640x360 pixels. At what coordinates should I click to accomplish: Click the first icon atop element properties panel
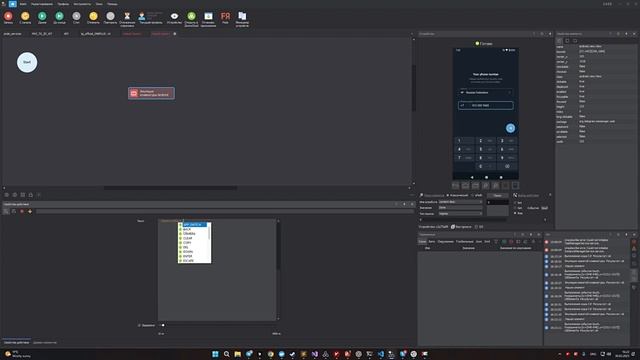click(x=559, y=41)
